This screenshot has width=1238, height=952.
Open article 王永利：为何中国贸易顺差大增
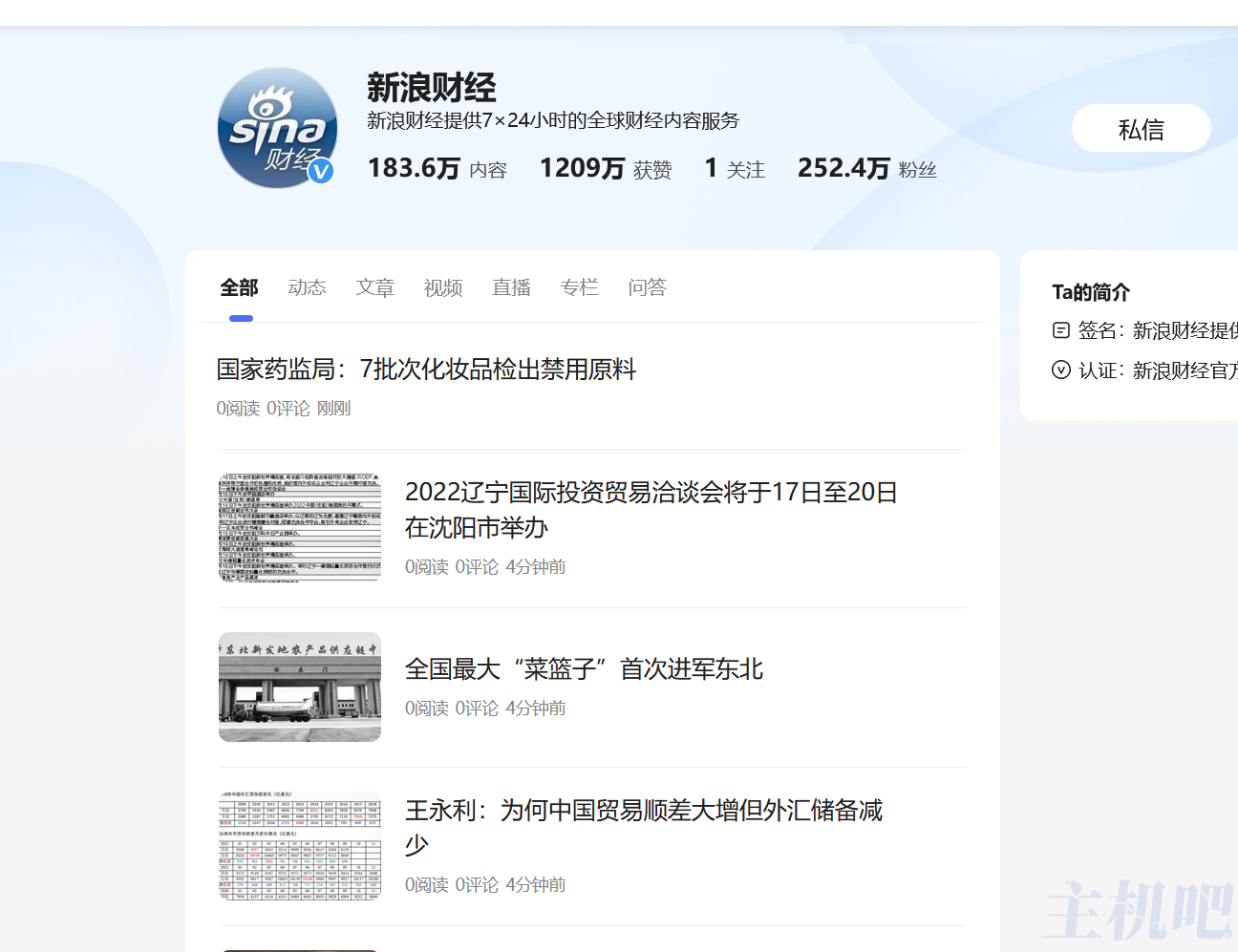point(644,828)
